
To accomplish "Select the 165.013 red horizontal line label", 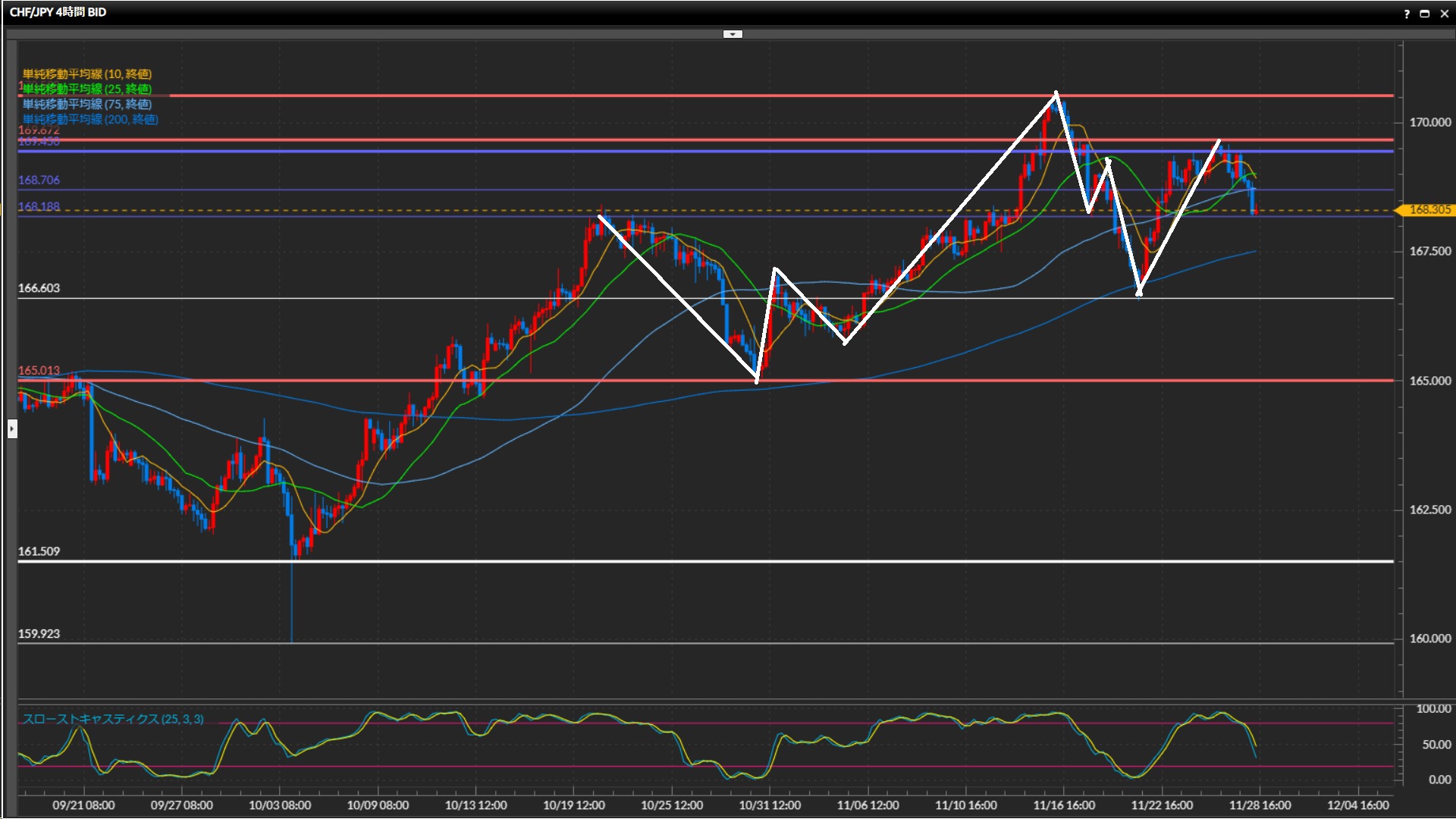I will click(x=39, y=371).
